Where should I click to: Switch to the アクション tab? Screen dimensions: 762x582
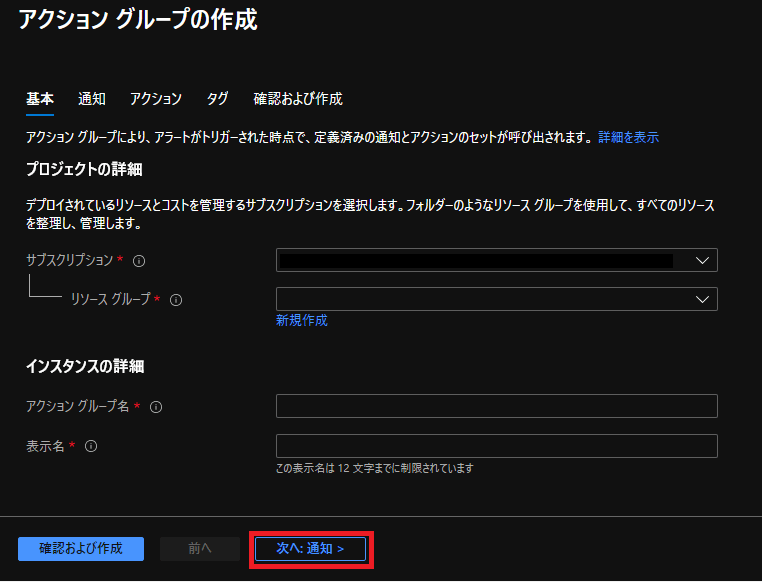pos(156,99)
